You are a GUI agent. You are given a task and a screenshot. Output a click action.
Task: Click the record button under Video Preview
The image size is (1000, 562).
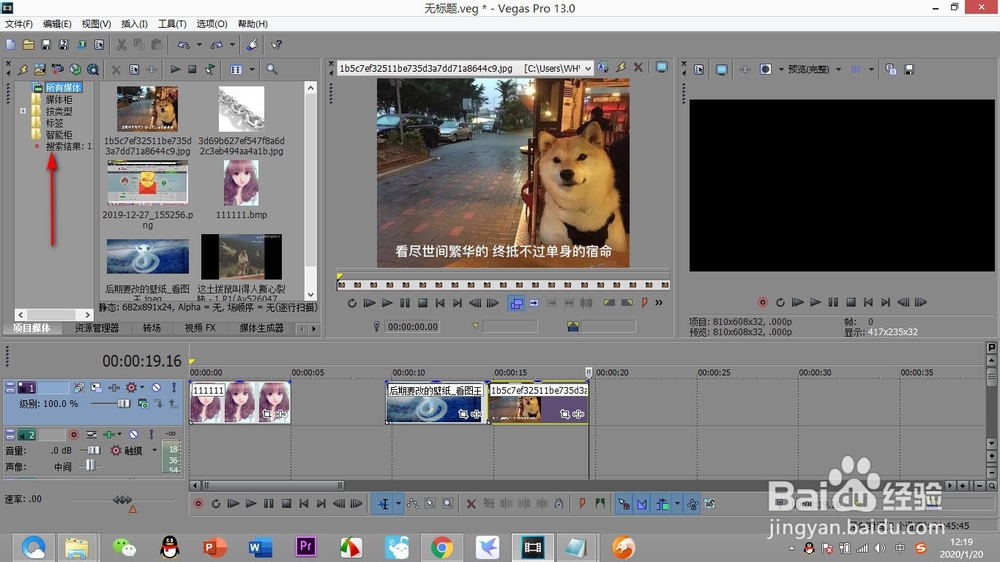(762, 302)
